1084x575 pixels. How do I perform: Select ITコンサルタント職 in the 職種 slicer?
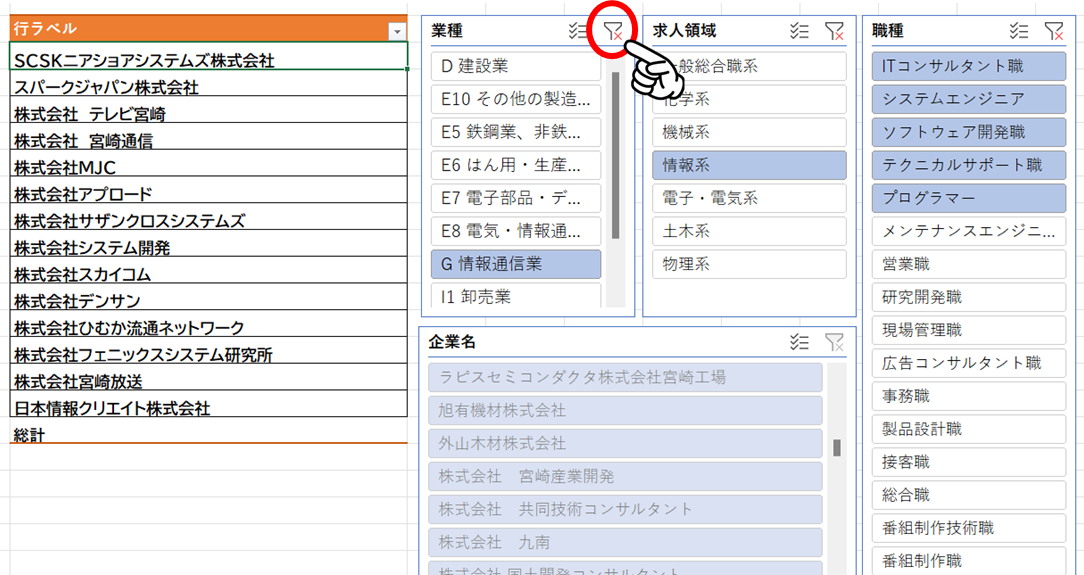click(x=968, y=66)
